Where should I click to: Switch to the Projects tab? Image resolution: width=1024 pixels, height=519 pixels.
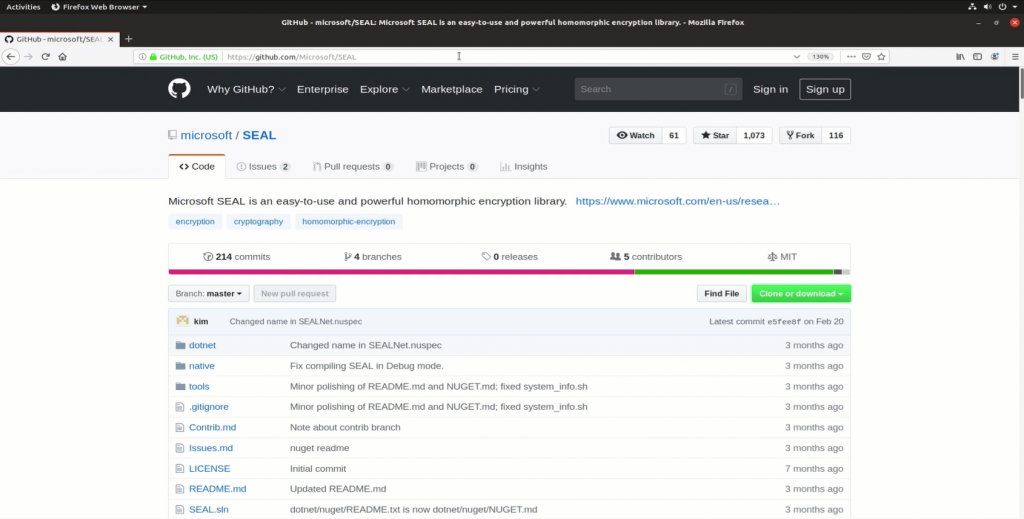tap(447, 166)
